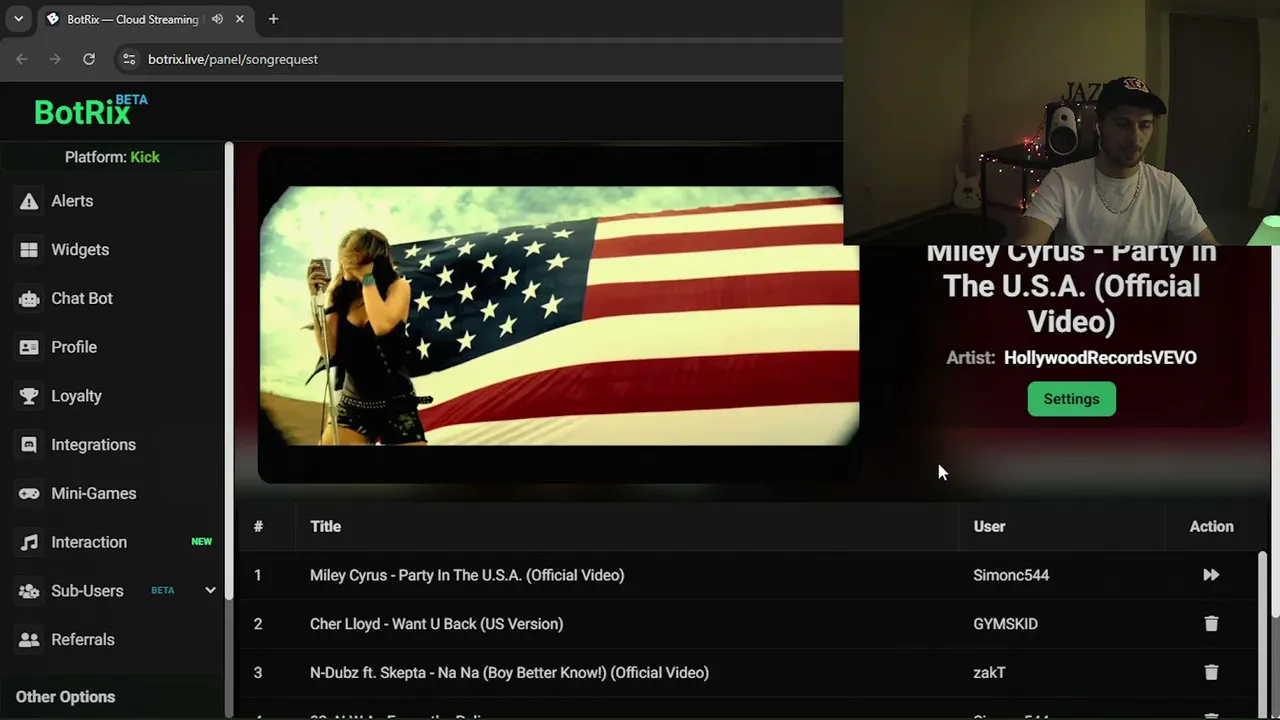1280x720 pixels.
Task: Navigate to the Referrals menu item
Action: click(x=83, y=640)
